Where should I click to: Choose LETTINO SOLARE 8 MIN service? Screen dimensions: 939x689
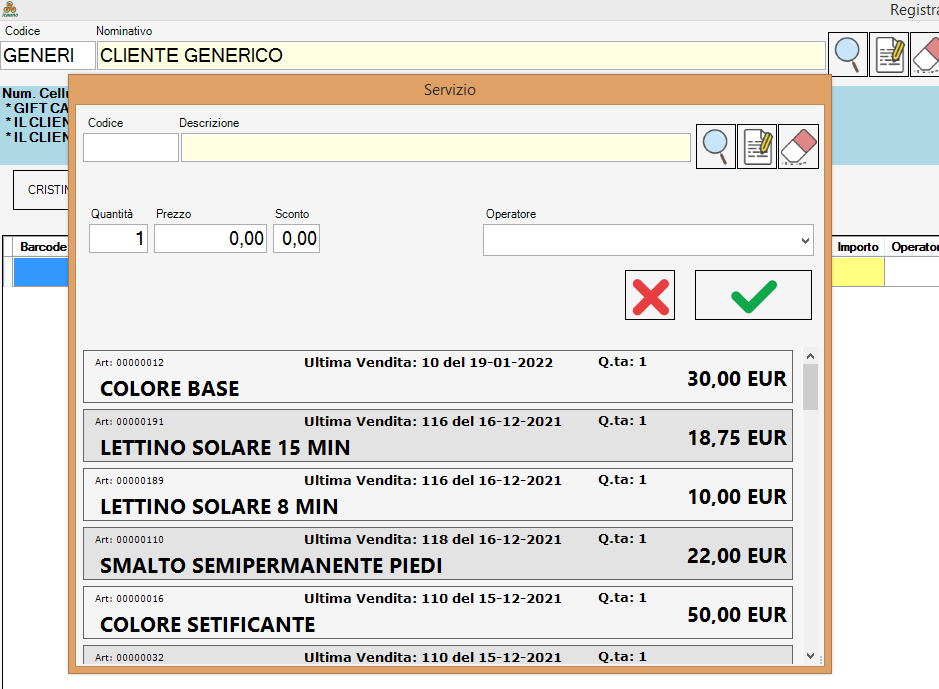(437, 495)
